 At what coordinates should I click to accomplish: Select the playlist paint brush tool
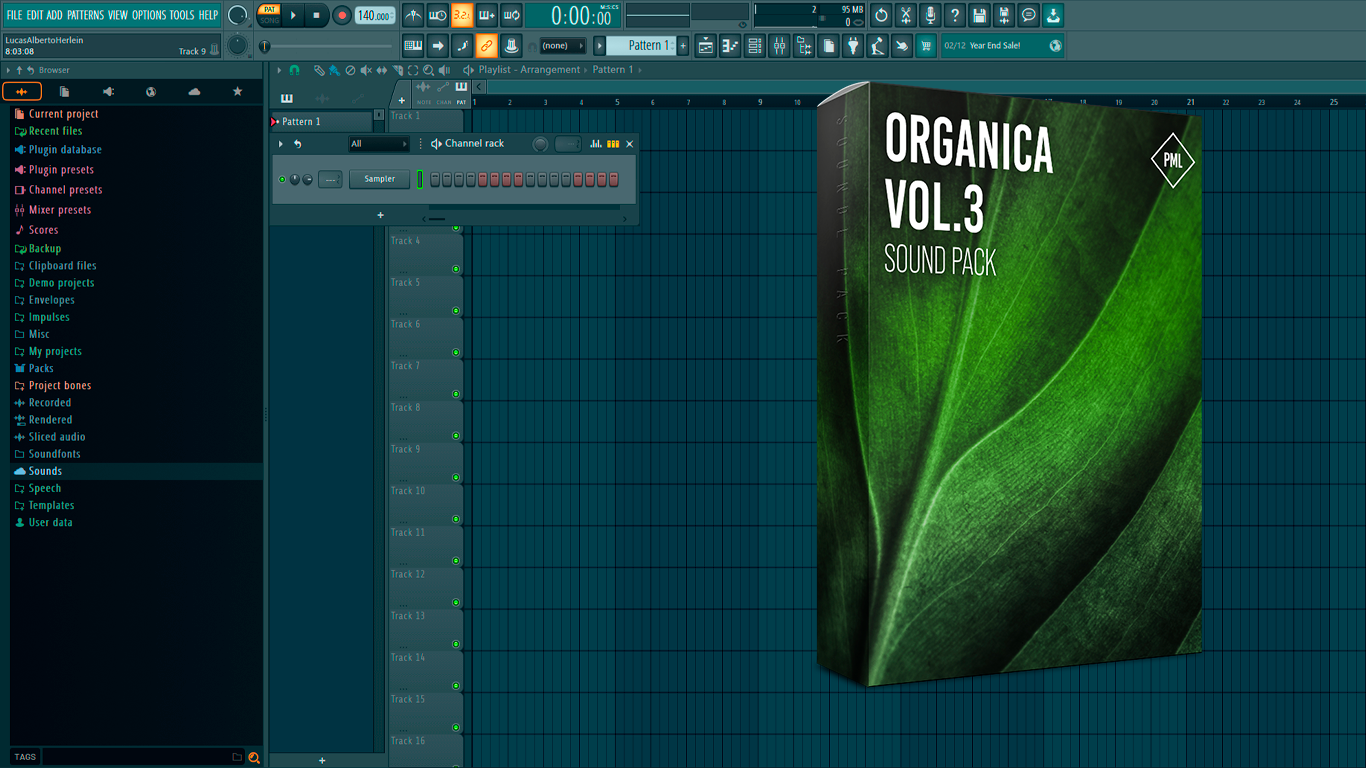click(334, 70)
